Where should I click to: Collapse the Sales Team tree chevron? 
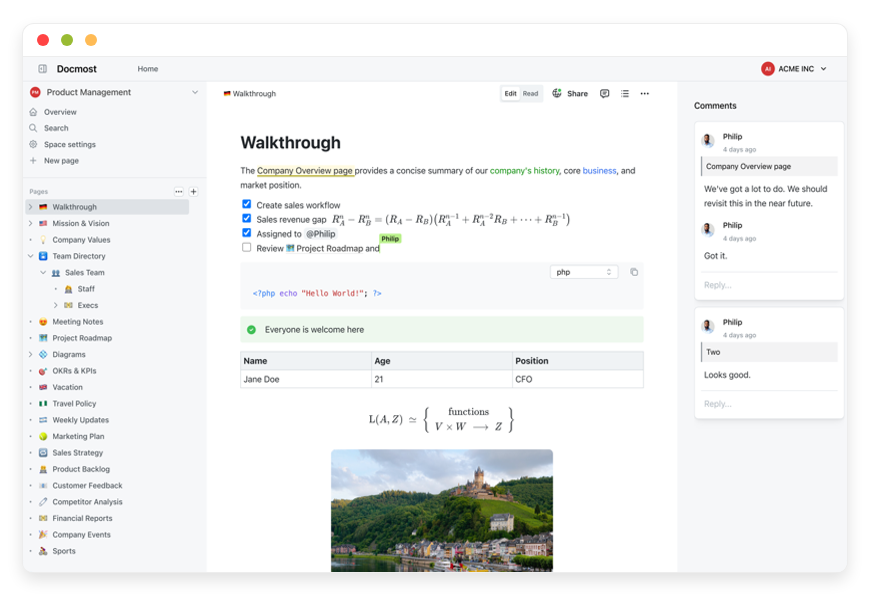(43, 273)
